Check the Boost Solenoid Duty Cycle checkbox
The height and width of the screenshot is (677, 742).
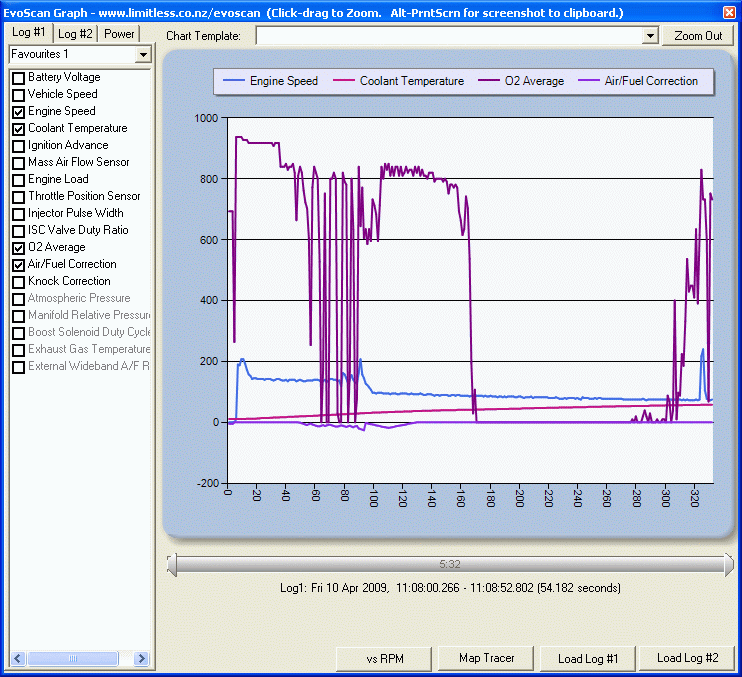pos(18,333)
